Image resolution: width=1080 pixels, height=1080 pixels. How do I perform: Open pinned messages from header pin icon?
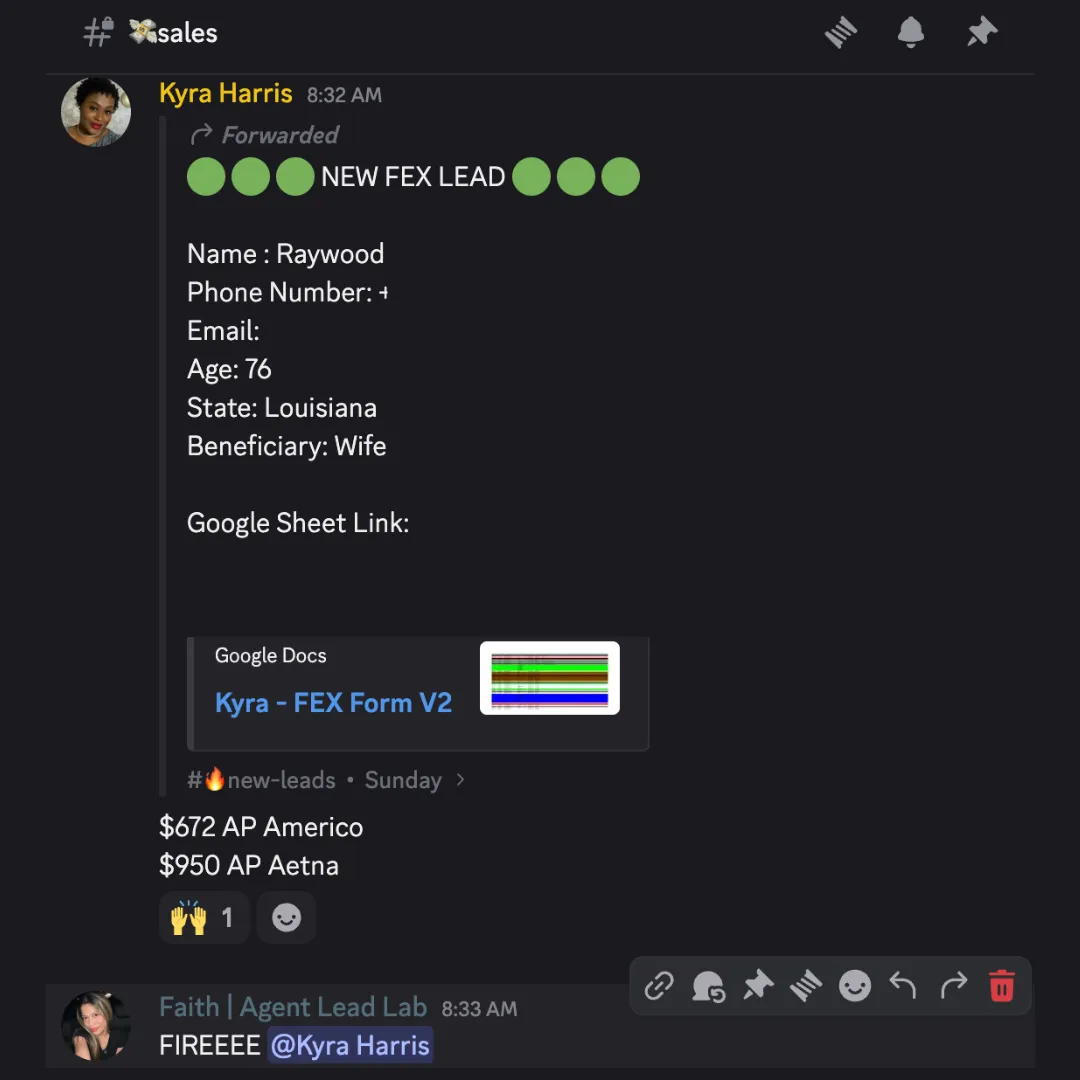click(982, 32)
